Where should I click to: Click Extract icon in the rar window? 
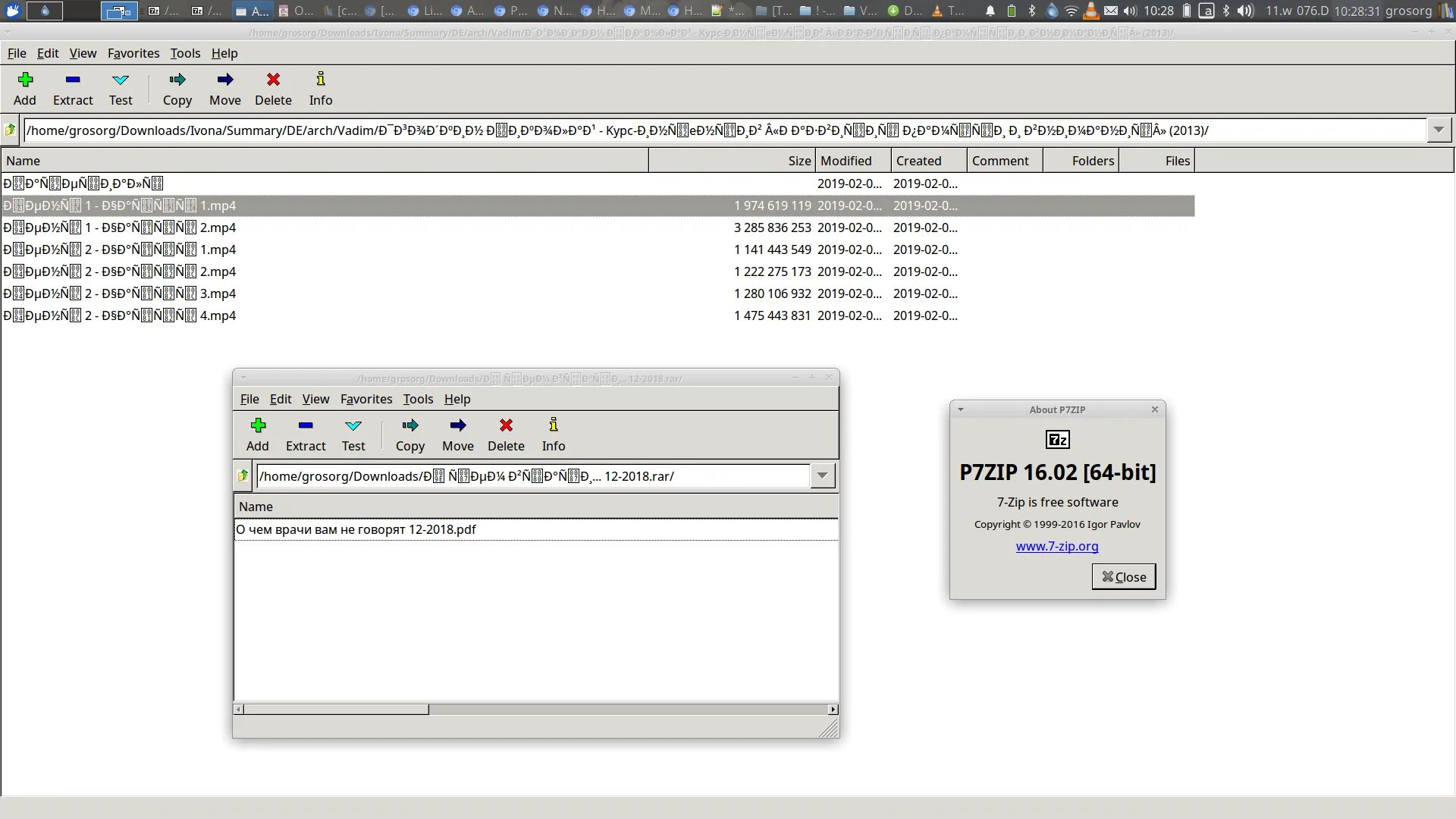pyautogui.click(x=306, y=425)
